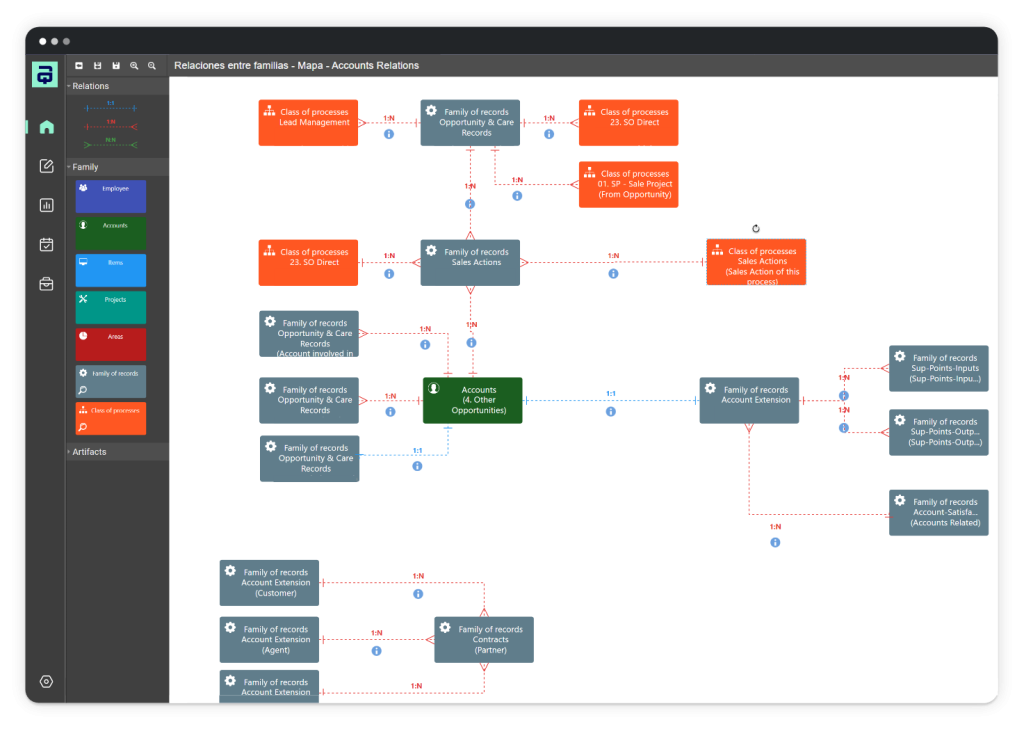Open the edit pencil icon in the sidebar
The width and height of the screenshot is (1024, 729).
point(46,166)
